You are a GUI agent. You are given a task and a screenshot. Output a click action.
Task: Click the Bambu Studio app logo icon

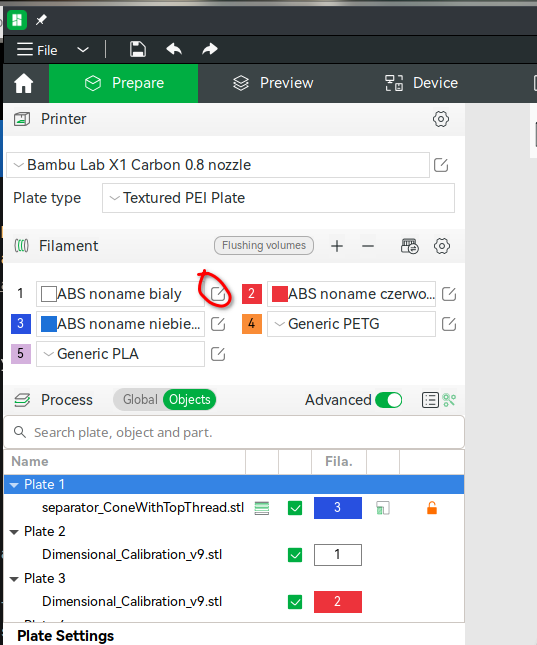[17, 20]
